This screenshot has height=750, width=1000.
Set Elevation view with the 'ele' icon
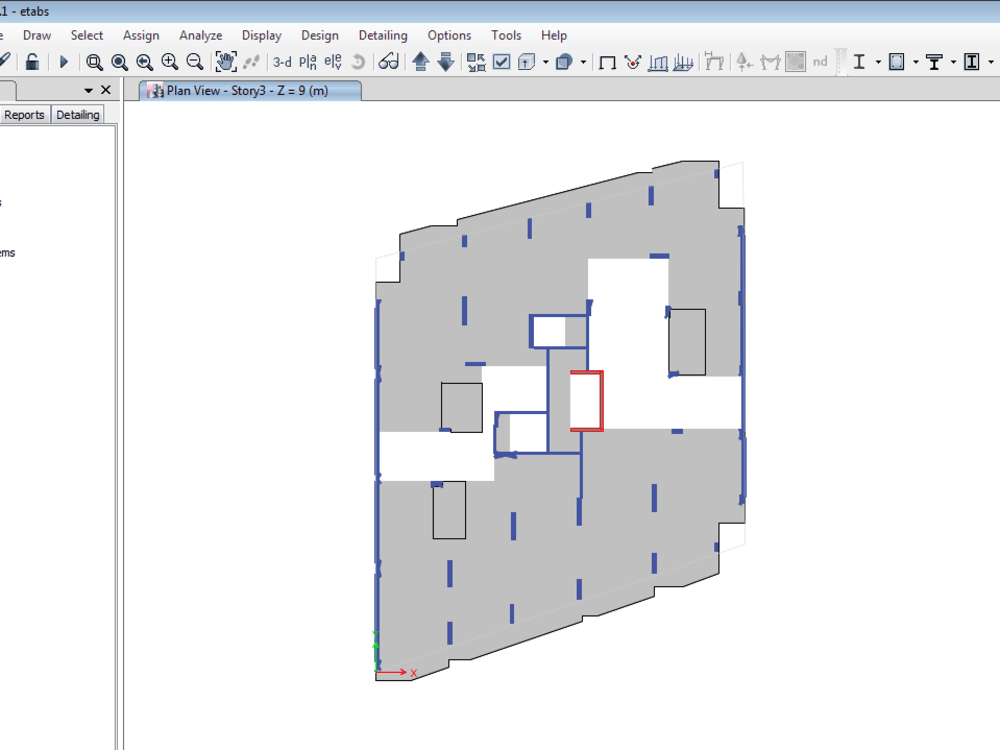(333, 62)
